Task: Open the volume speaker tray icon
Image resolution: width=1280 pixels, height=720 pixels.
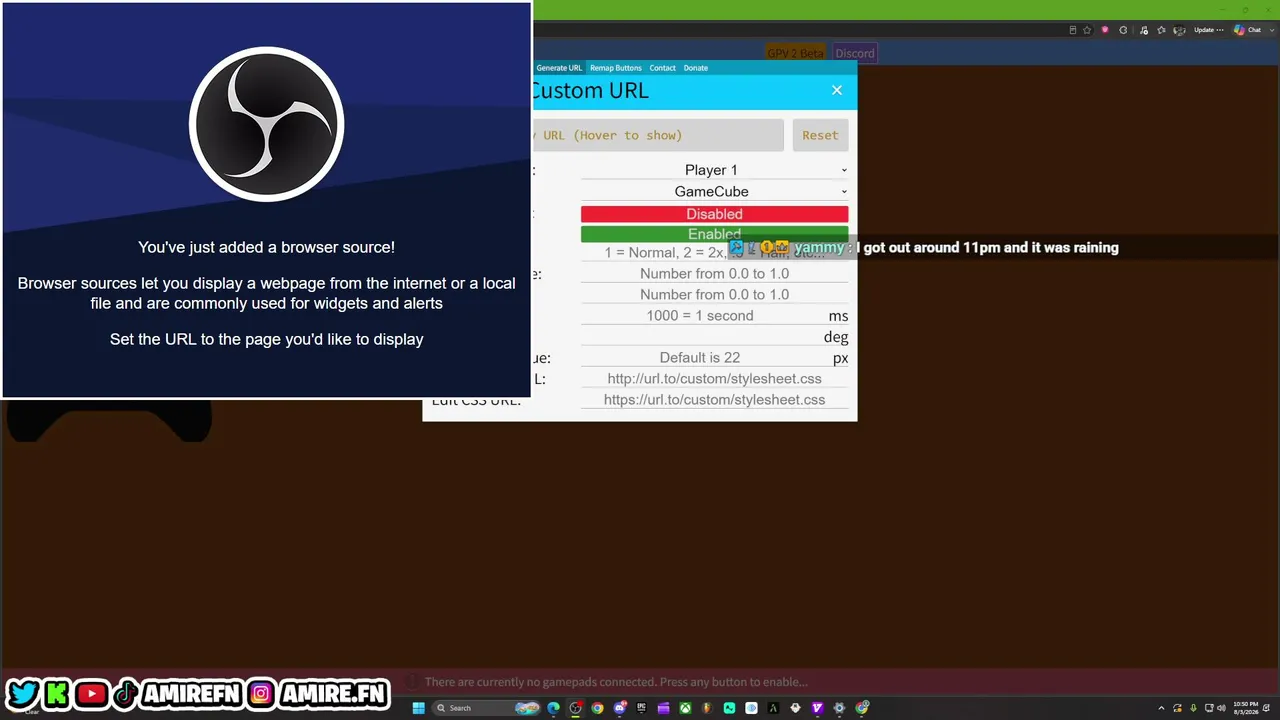Action: (x=1223, y=708)
